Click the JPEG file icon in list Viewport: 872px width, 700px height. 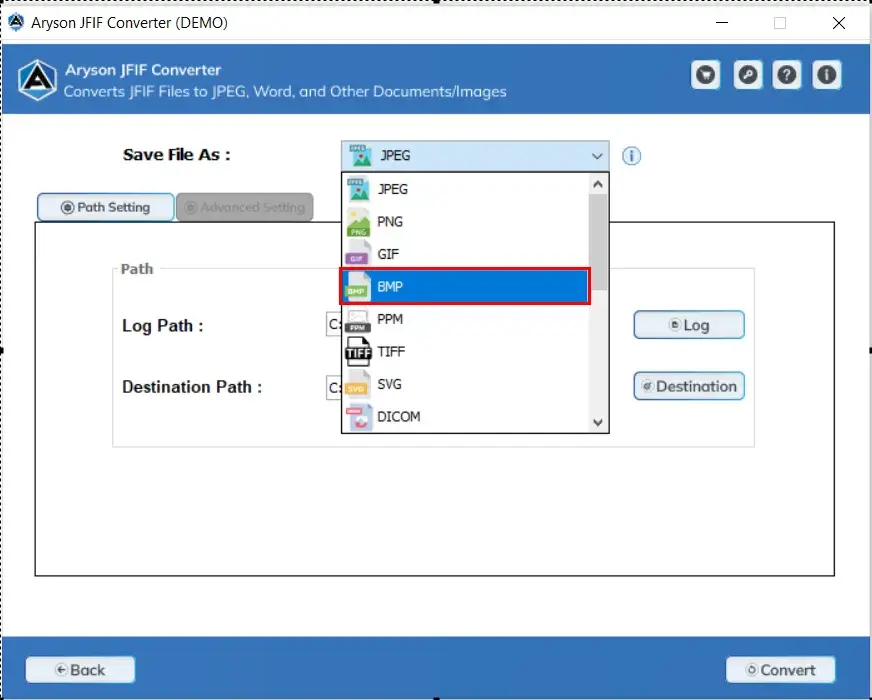tap(359, 189)
